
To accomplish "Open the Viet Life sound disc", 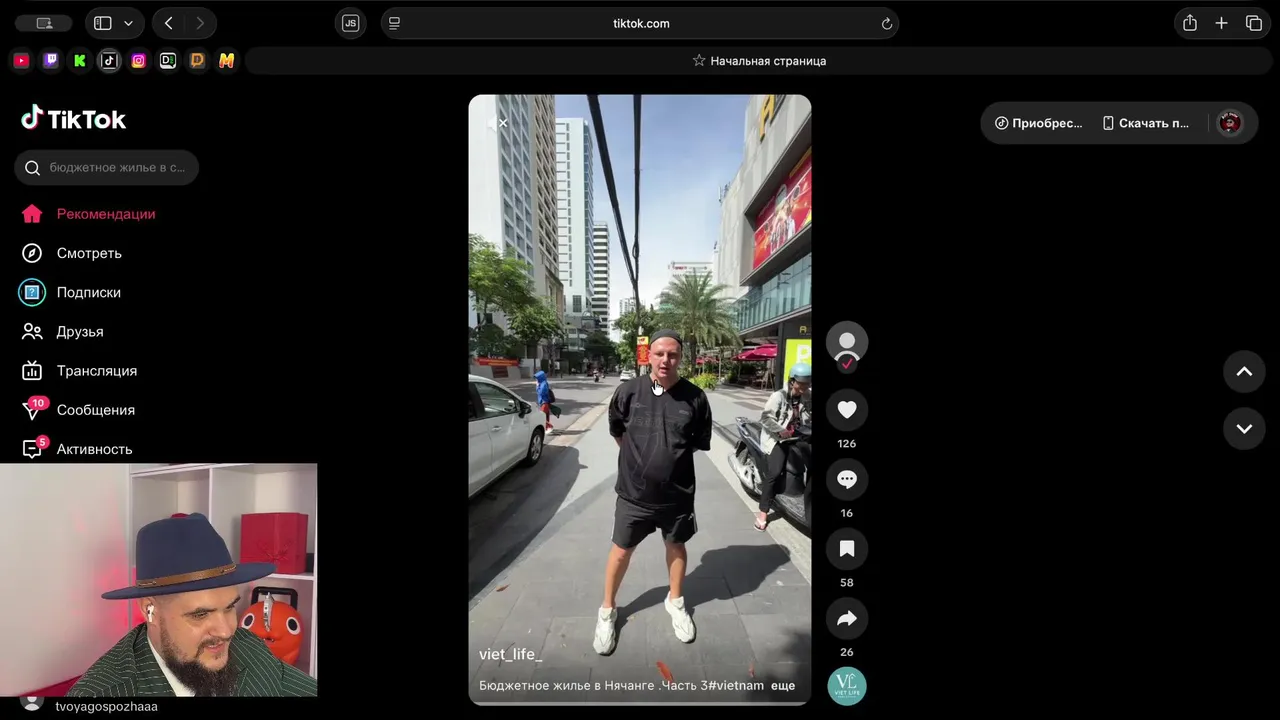I will coord(847,686).
